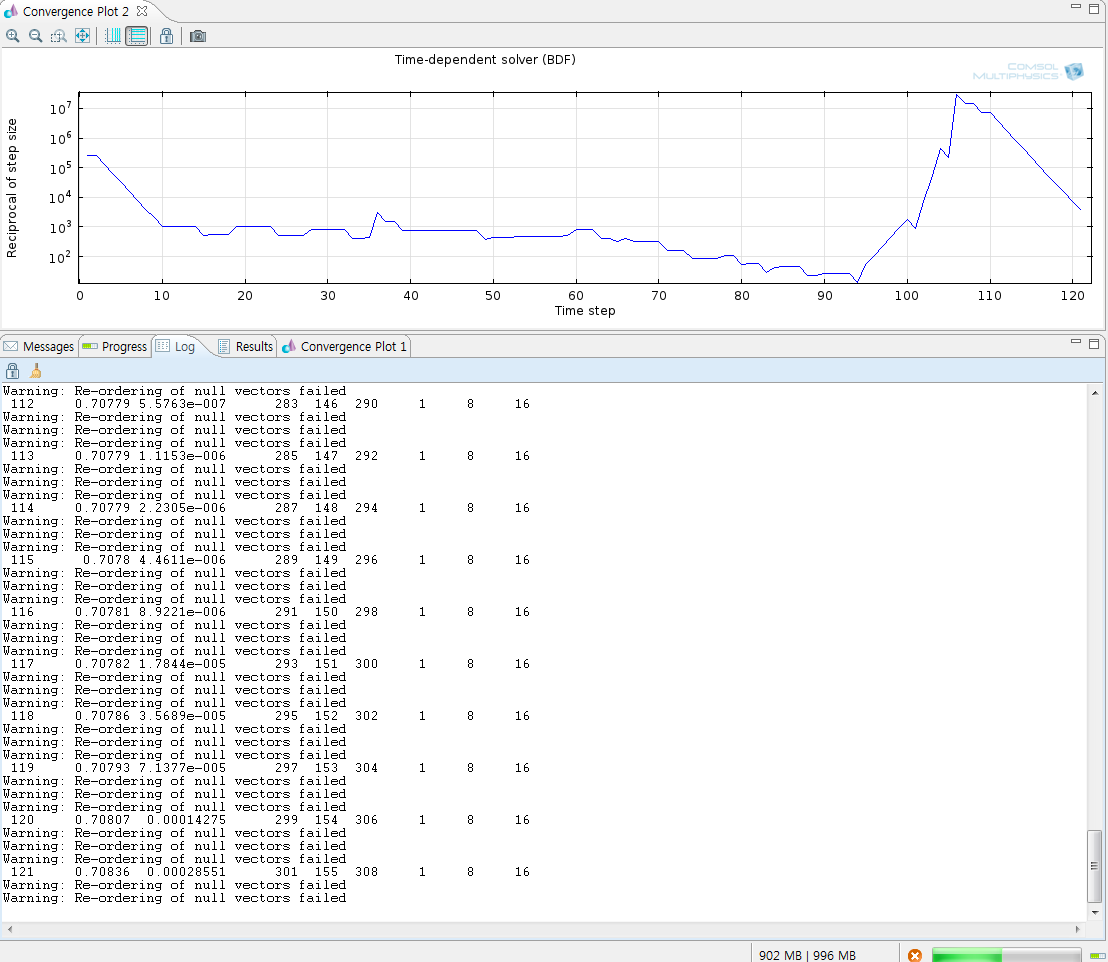Click the log horizontal scroll right arrow
Screen dimensions: 1108x962
(x=1078, y=929)
